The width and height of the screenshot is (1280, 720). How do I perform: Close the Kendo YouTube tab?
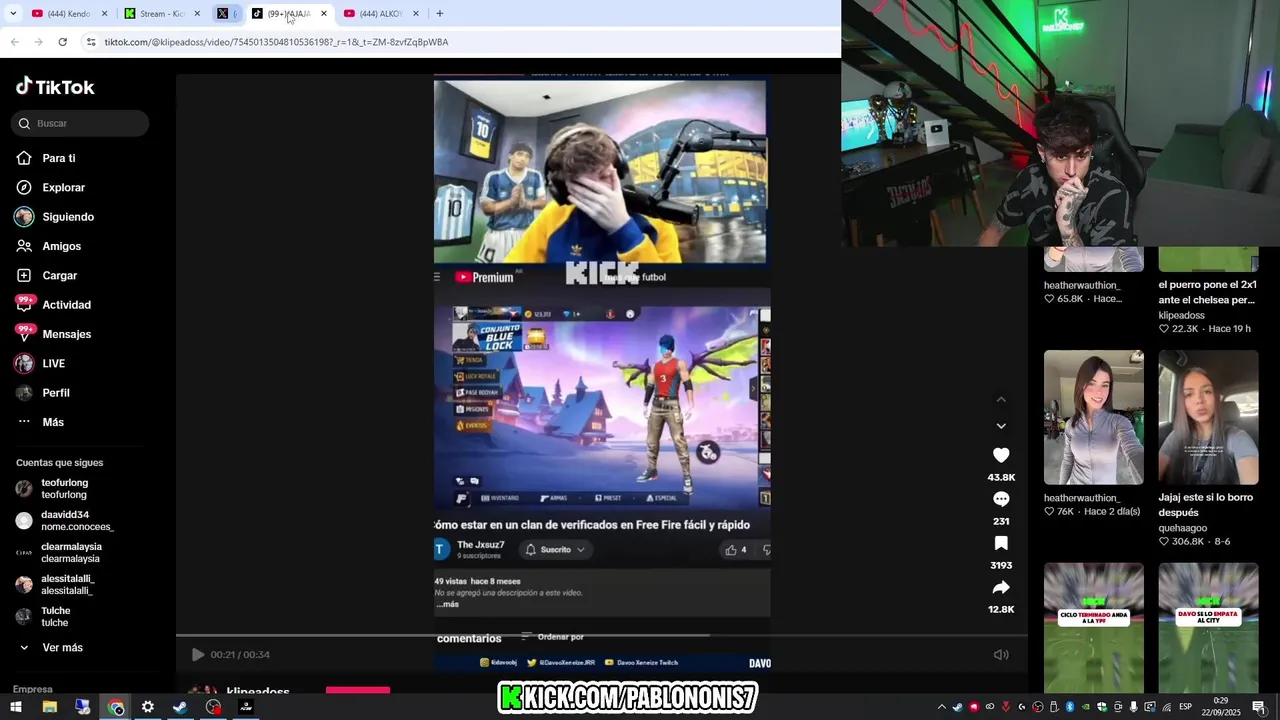[x=104, y=14]
